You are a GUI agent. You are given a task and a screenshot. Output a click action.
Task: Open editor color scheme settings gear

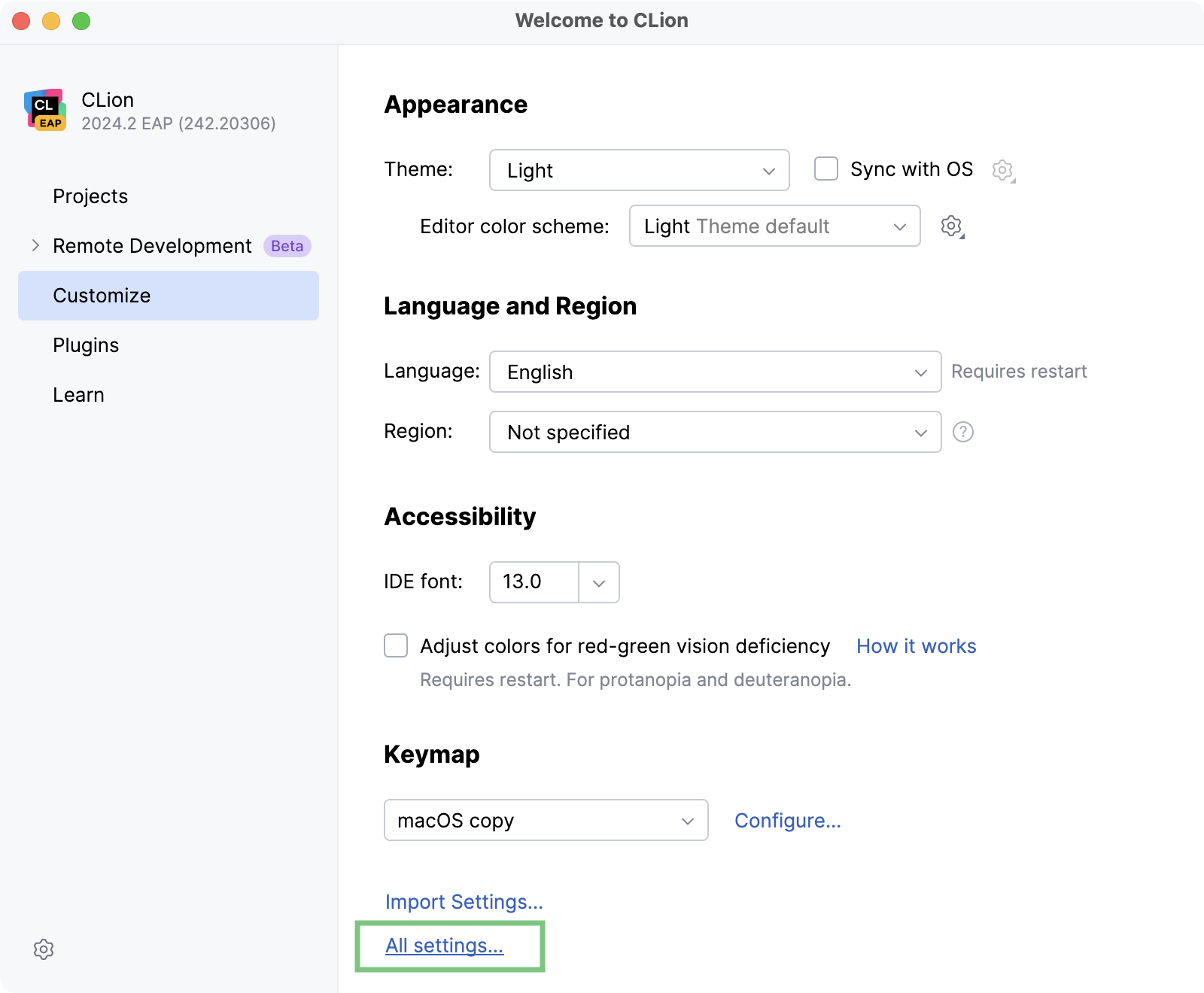951,226
